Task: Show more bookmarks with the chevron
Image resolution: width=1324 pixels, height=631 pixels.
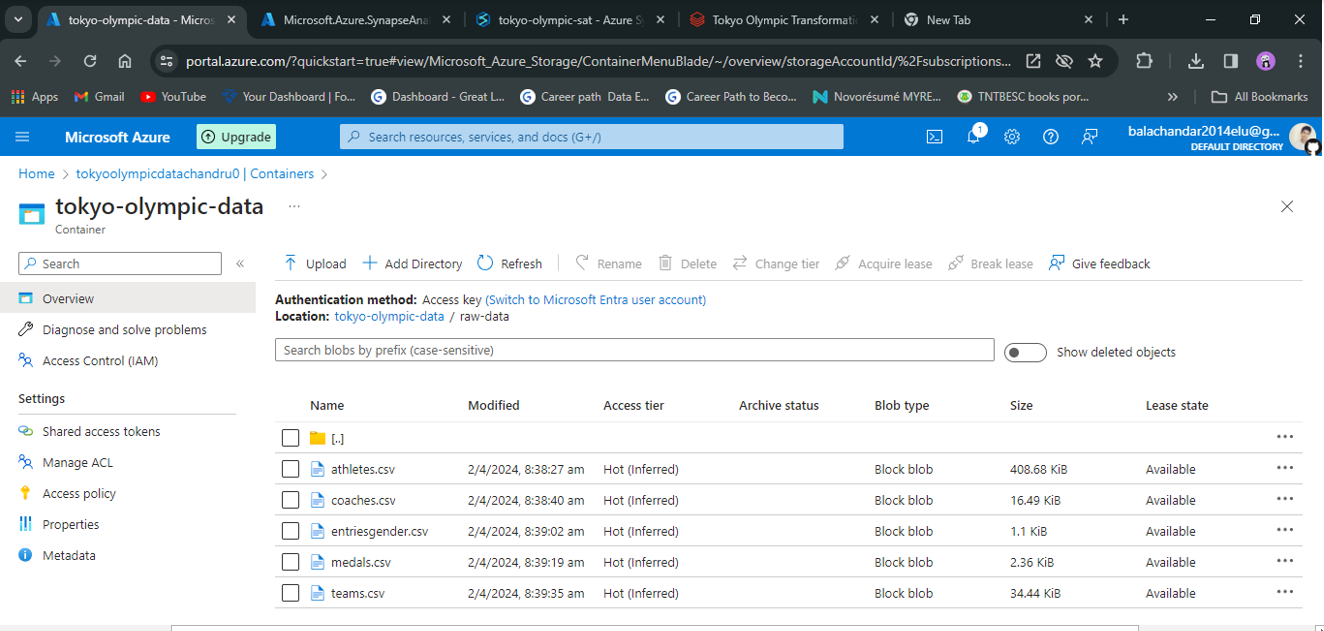Action: click(x=1173, y=97)
